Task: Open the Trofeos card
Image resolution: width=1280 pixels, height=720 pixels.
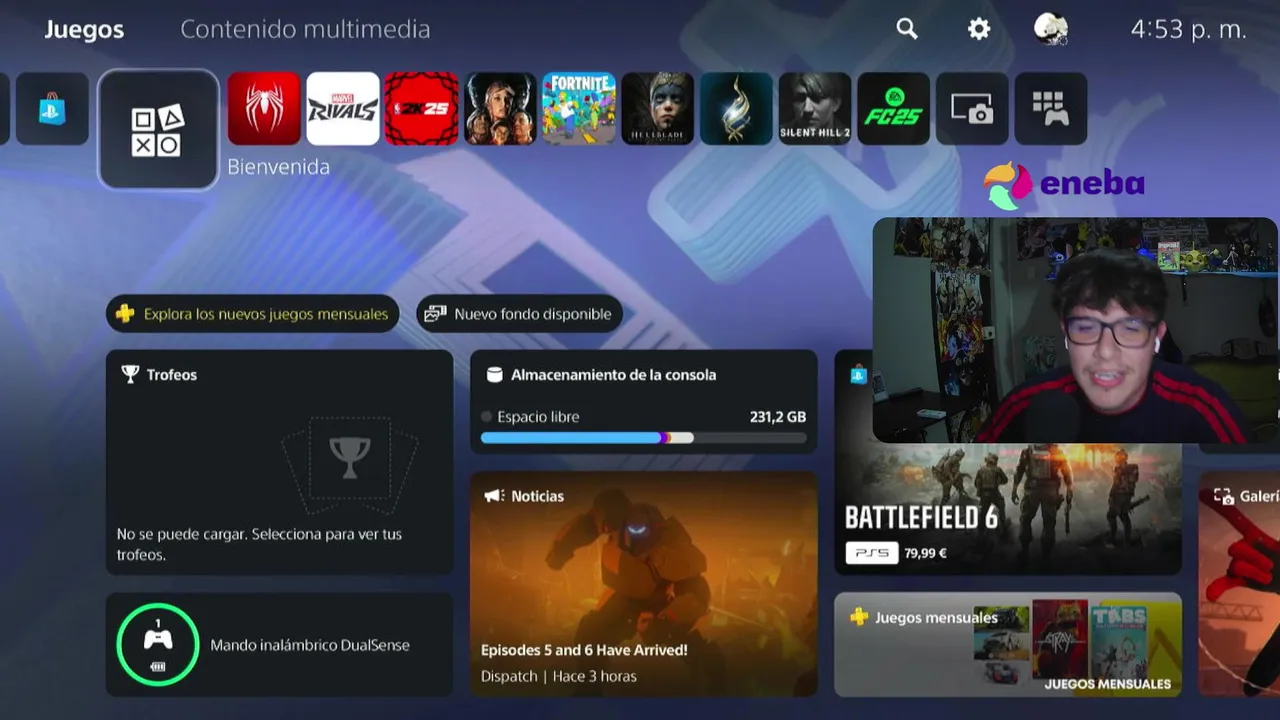Action: (279, 462)
